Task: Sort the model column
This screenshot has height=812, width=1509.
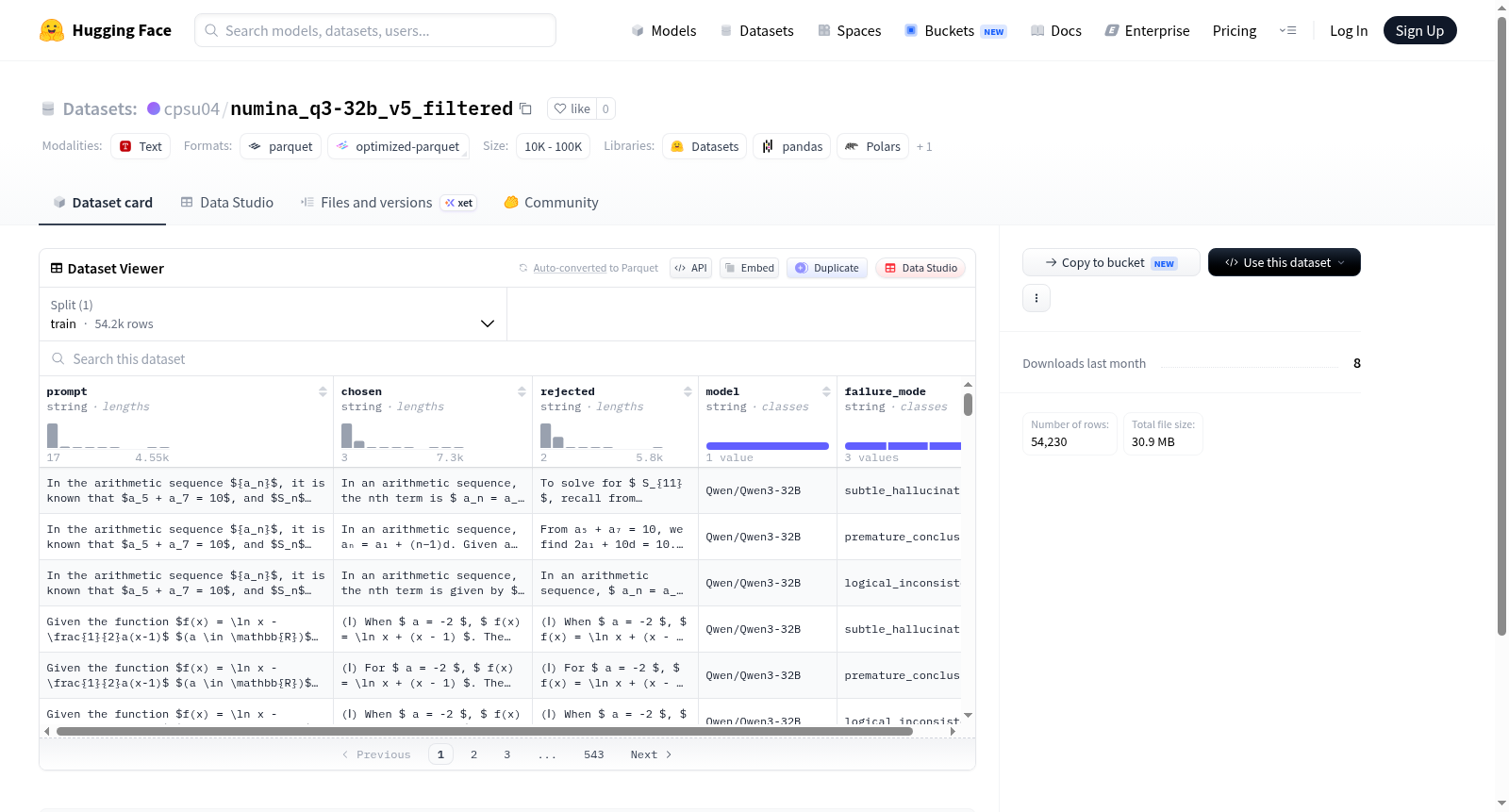Action: 826,391
